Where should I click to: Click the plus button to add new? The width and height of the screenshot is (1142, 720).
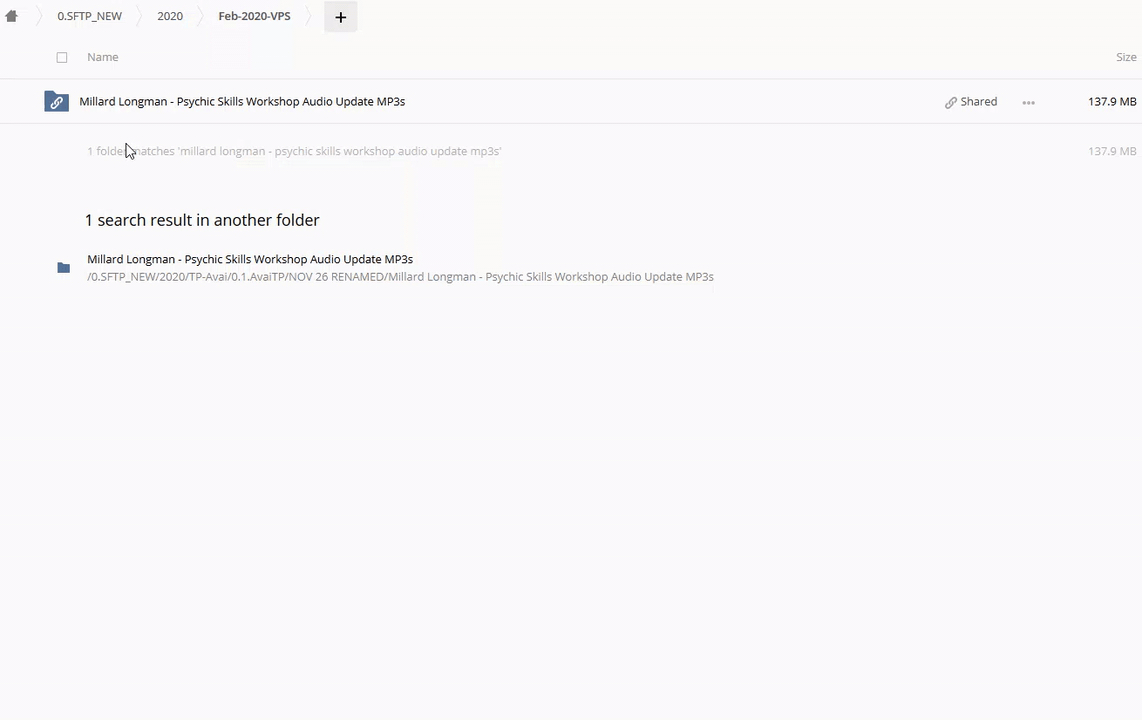point(340,17)
